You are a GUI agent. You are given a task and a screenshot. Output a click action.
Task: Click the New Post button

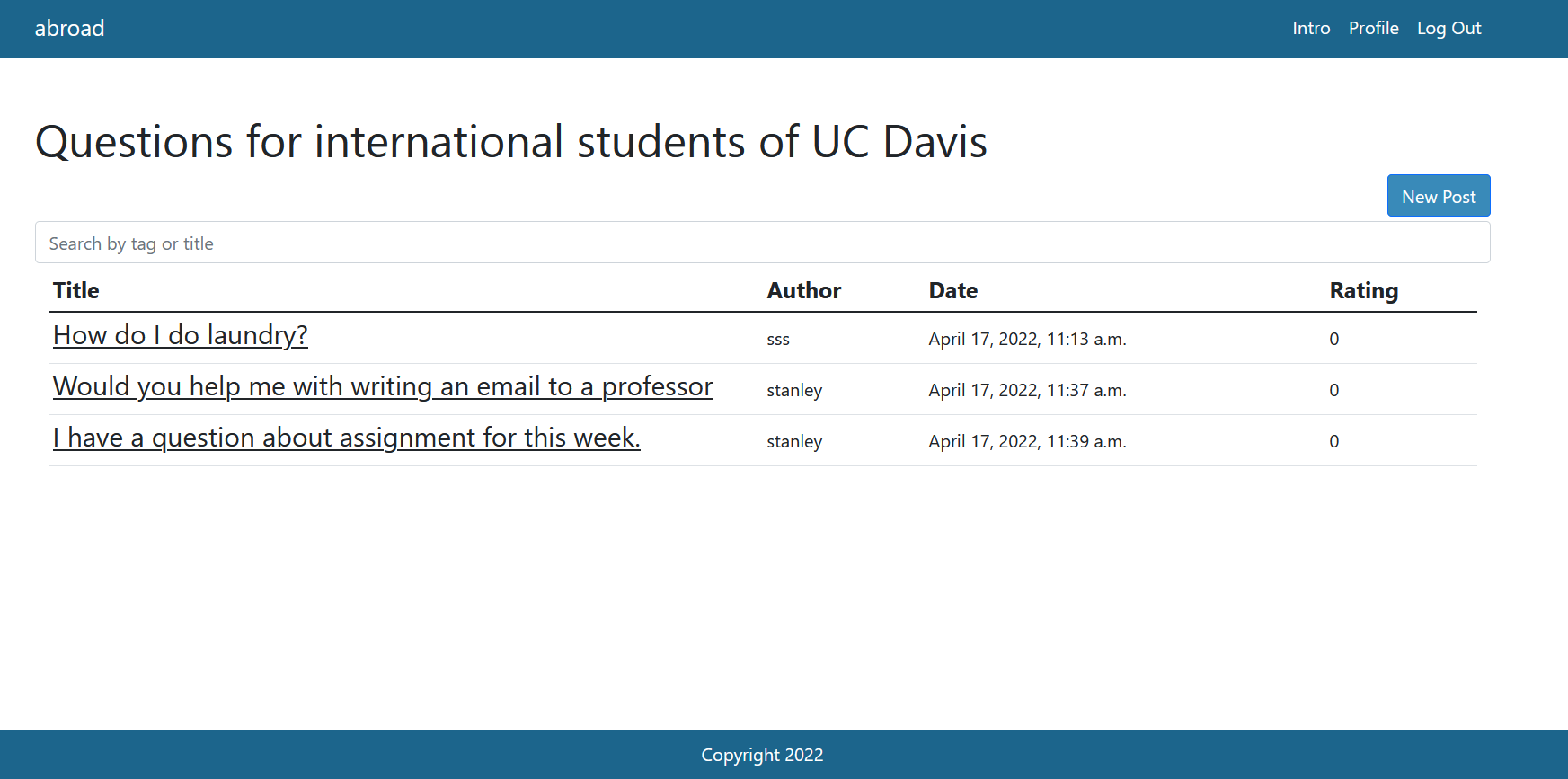(1439, 196)
